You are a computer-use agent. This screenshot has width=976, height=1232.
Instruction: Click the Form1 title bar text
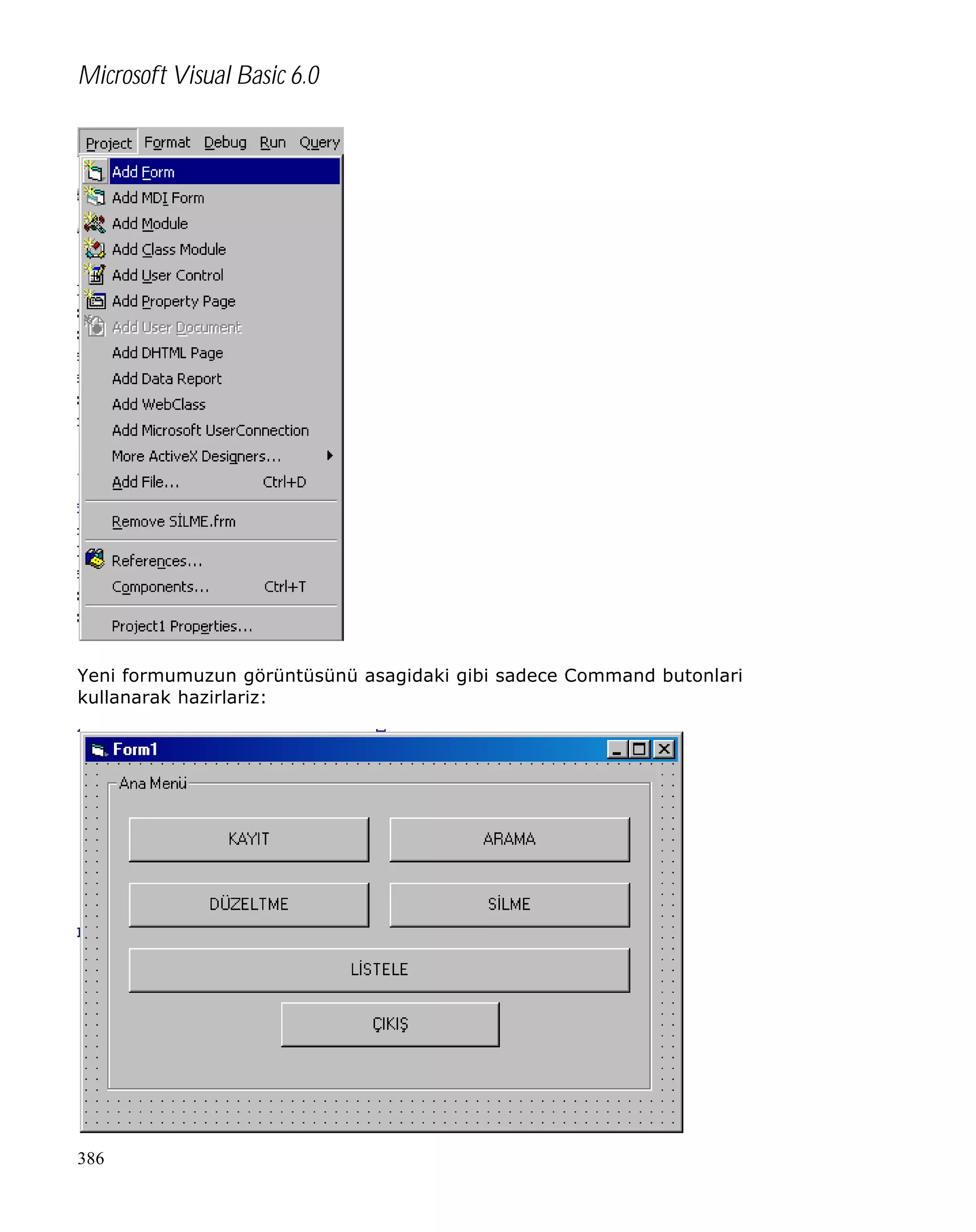tap(135, 749)
